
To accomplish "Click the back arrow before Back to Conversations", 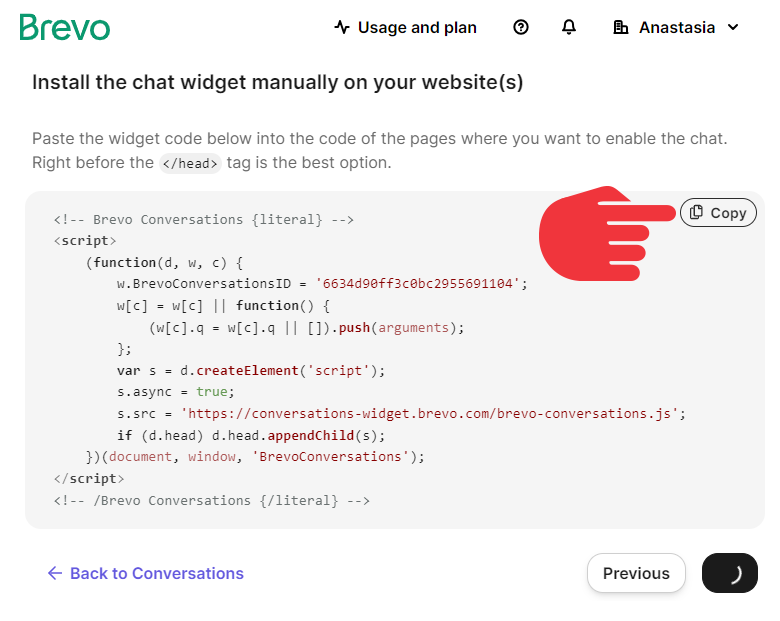I will pos(55,573).
